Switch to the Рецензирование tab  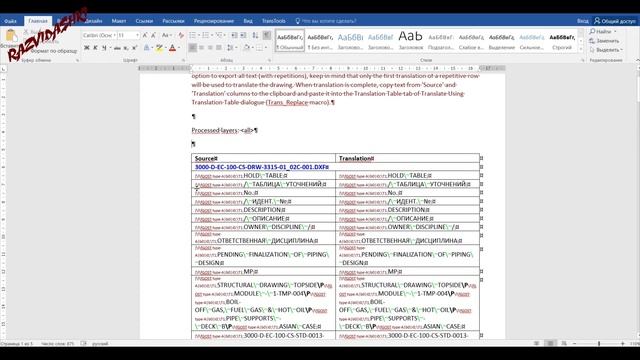[x=214, y=21]
